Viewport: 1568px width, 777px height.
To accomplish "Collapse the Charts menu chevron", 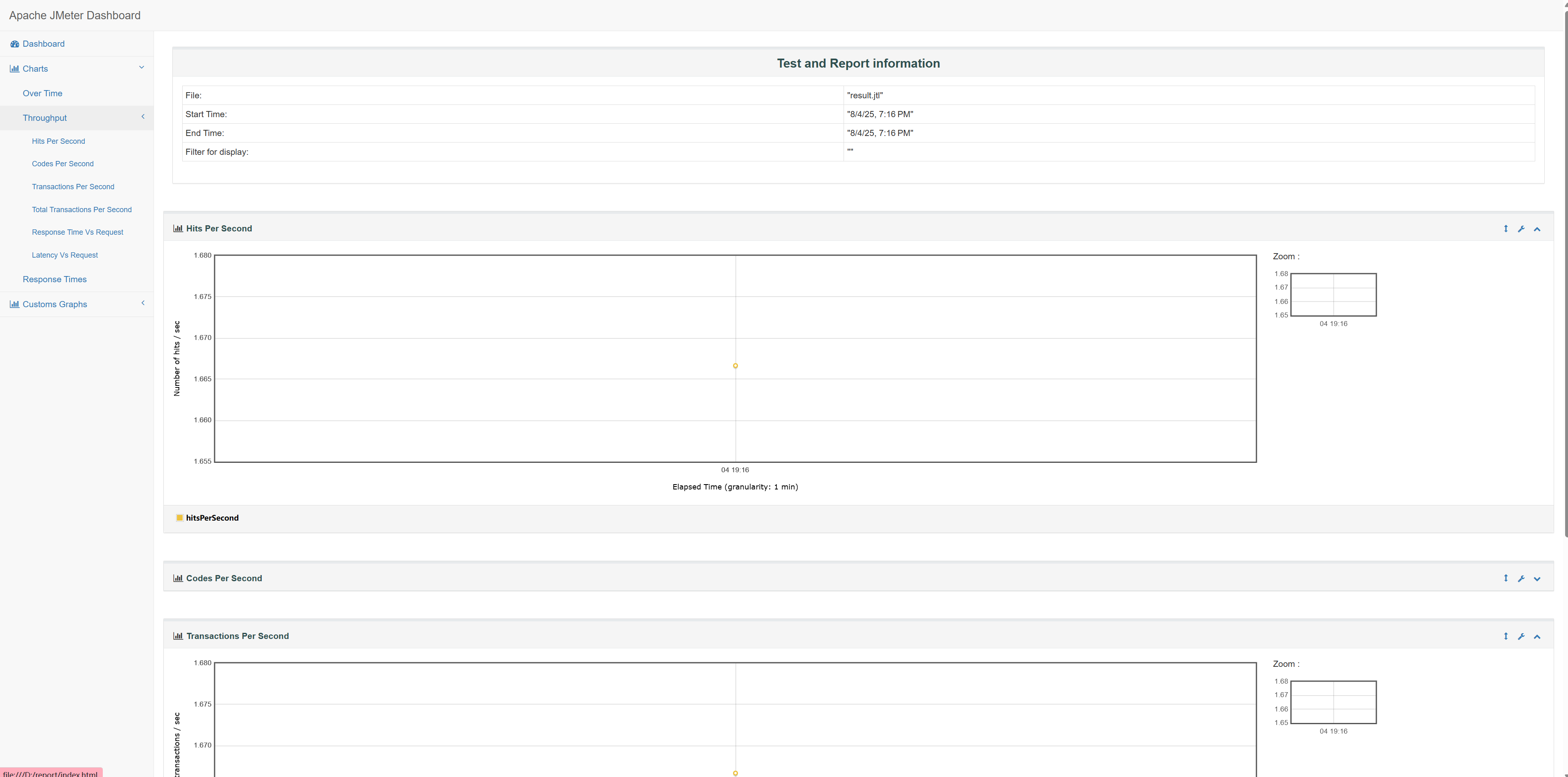I will coord(142,68).
